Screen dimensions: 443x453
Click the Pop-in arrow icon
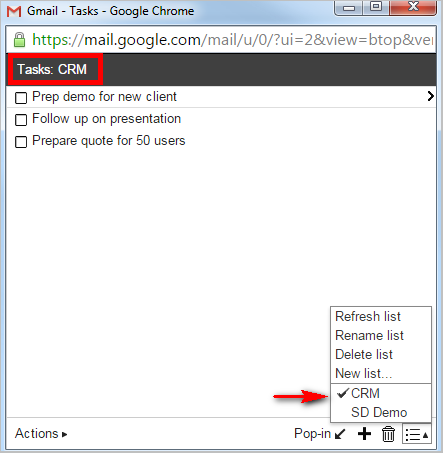340,434
